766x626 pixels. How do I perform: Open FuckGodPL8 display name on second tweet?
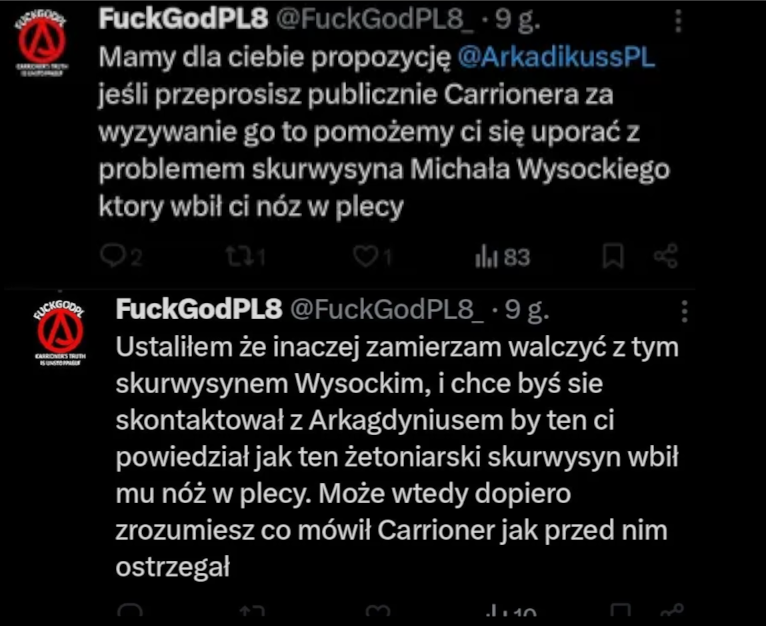pos(199,309)
